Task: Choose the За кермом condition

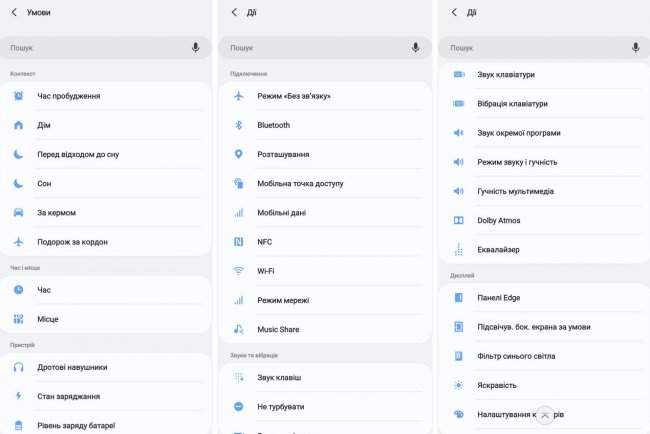Action: point(56,213)
